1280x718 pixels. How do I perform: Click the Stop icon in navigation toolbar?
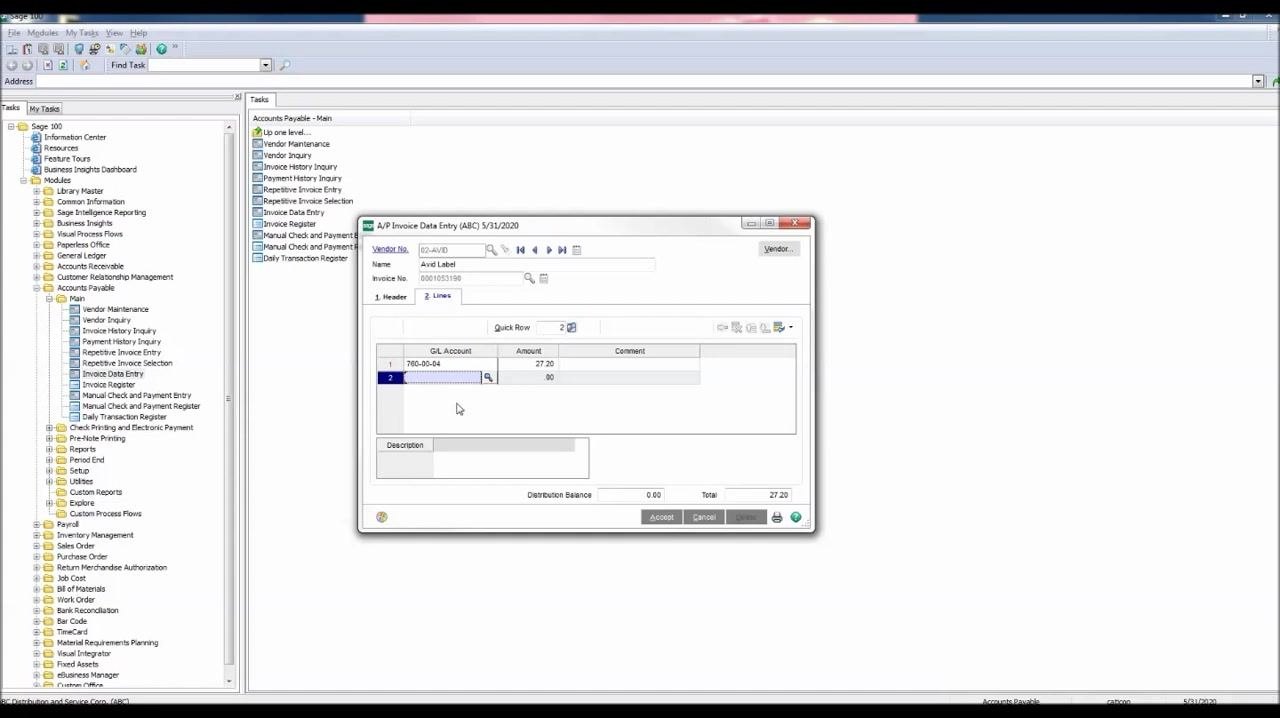[x=46, y=65]
